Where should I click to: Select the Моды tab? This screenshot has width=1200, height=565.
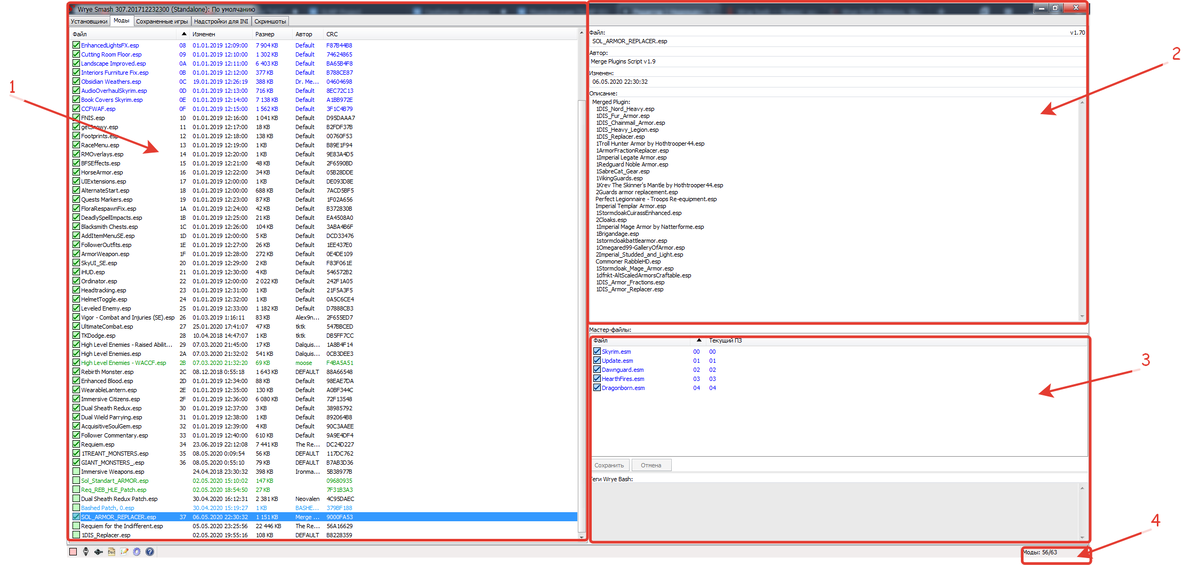click(121, 20)
